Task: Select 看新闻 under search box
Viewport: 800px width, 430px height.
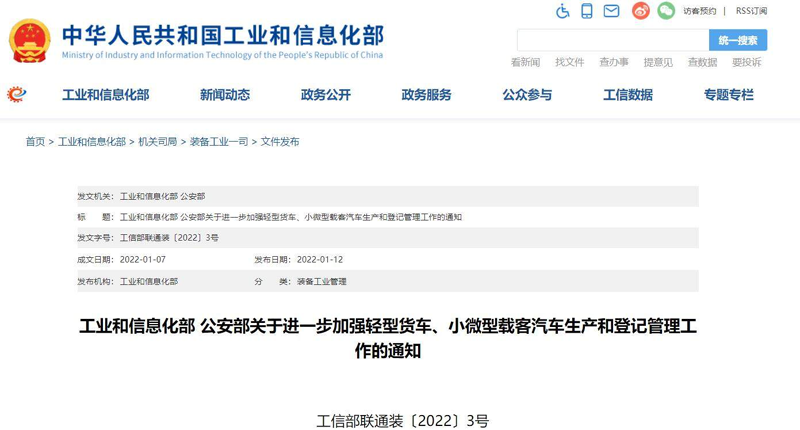Action: pos(526,62)
